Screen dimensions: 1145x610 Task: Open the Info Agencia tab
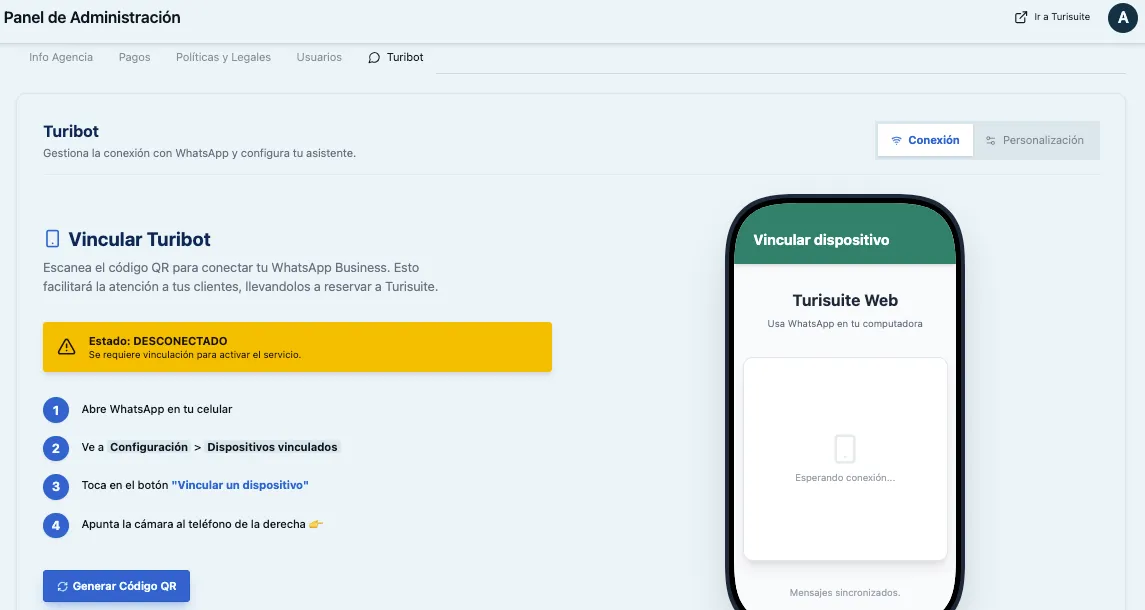[x=61, y=57]
